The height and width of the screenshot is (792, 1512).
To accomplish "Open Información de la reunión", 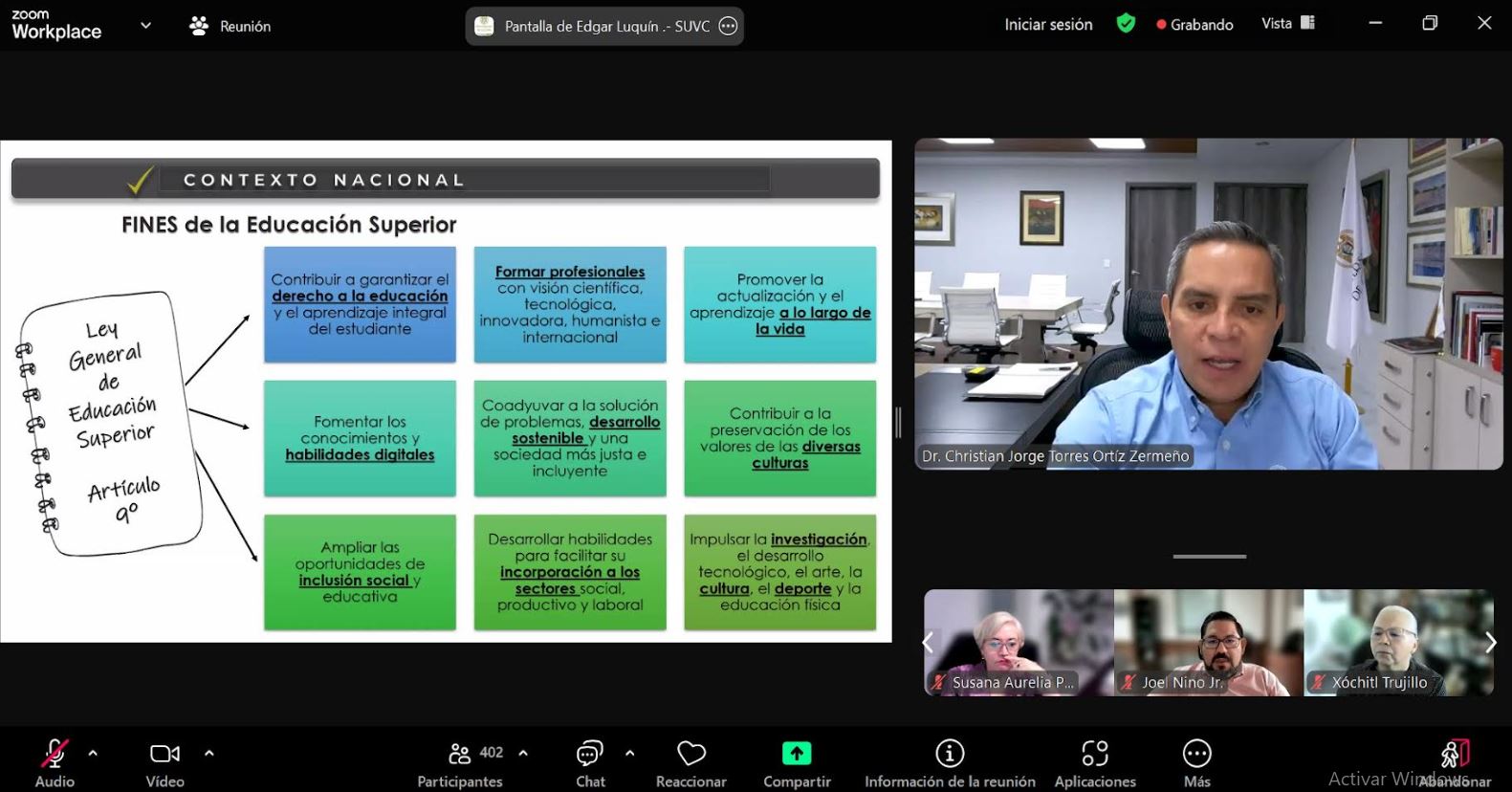I will 949,755.
